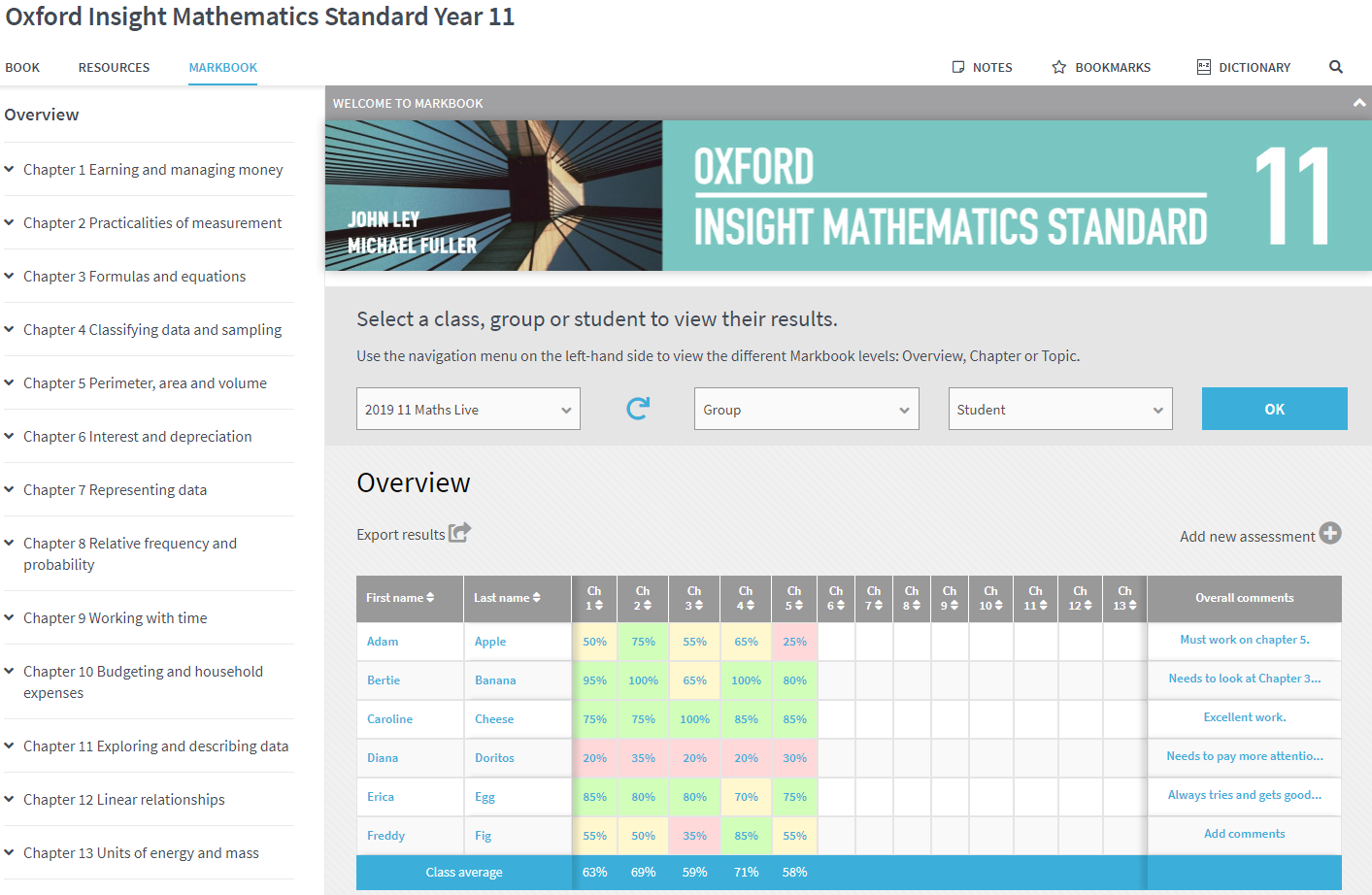Expand Chapter 2 Practicalities of measurement
Image resolution: width=1372 pixels, height=895 pixels.
tap(10, 222)
